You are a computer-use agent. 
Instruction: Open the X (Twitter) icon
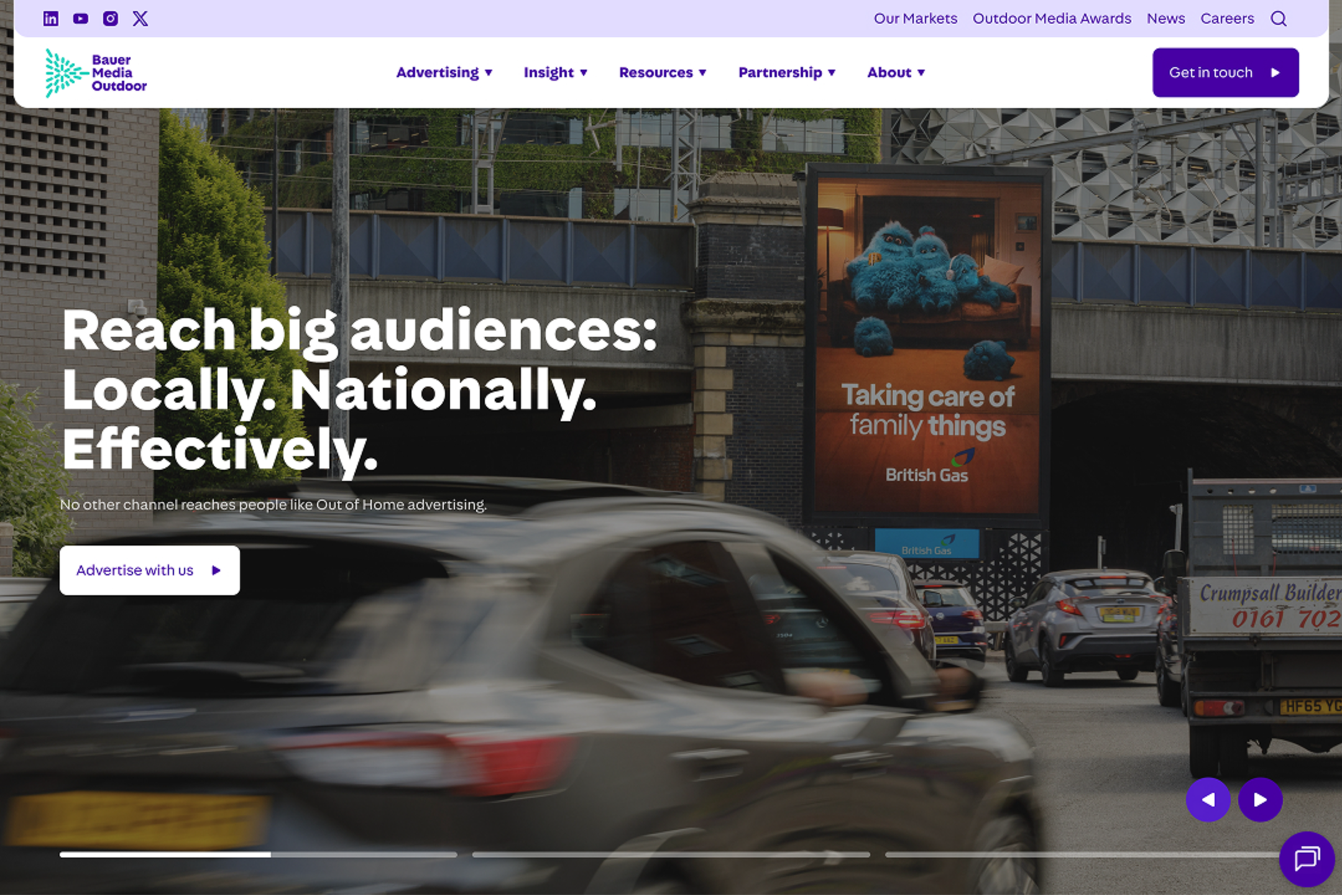click(140, 19)
